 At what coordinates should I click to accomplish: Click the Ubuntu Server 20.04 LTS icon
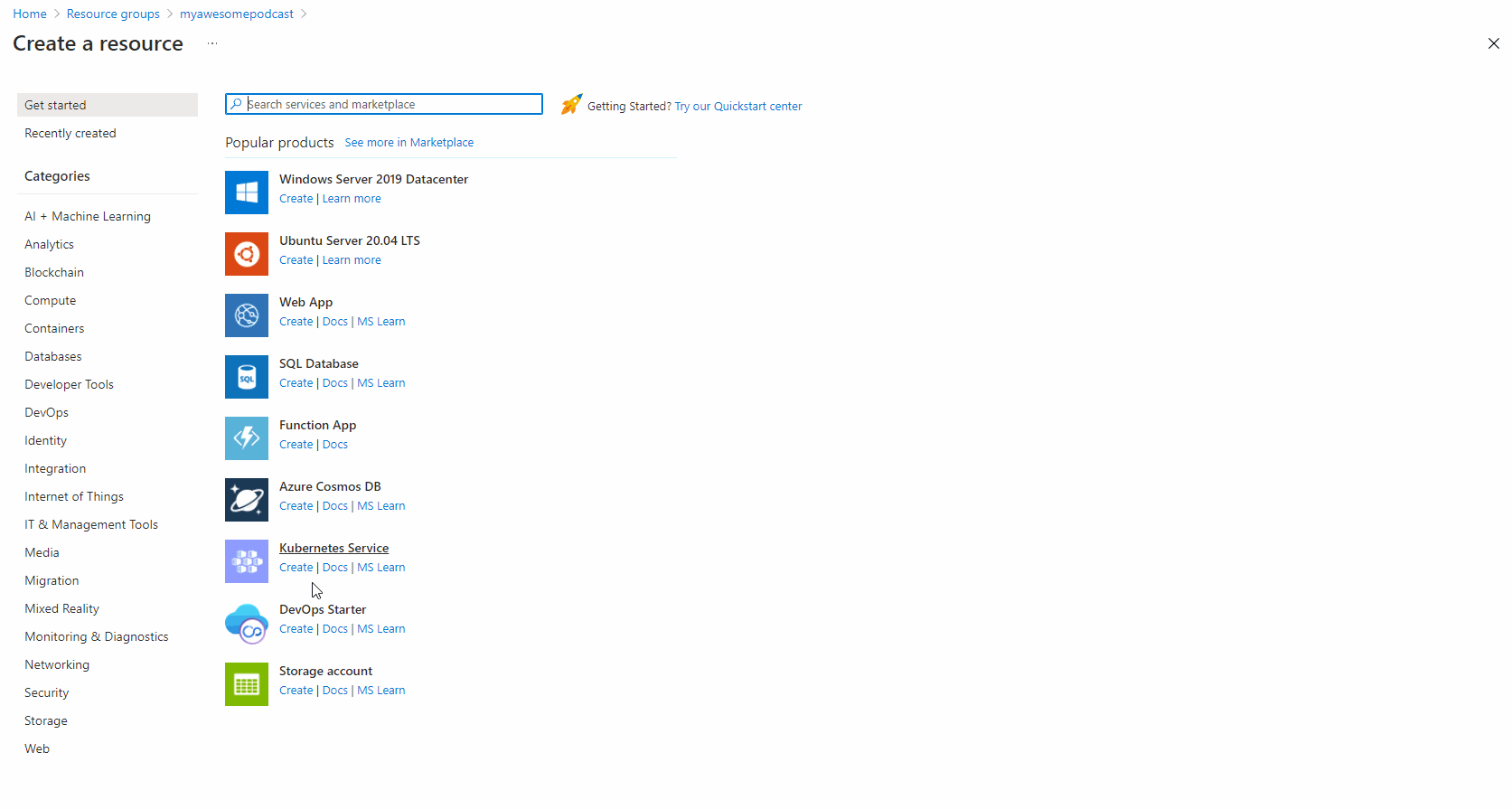tap(247, 254)
